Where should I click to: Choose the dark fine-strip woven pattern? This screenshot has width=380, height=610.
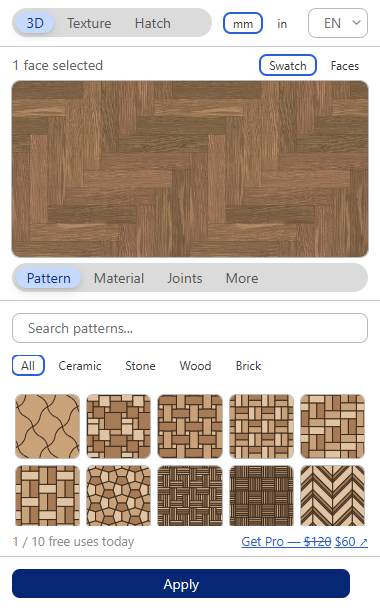pos(190,496)
